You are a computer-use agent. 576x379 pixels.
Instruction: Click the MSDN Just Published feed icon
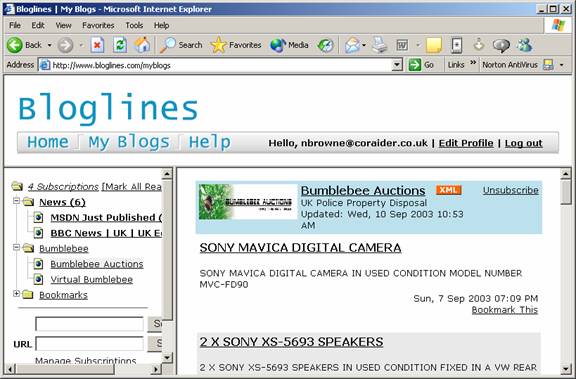coord(38,217)
